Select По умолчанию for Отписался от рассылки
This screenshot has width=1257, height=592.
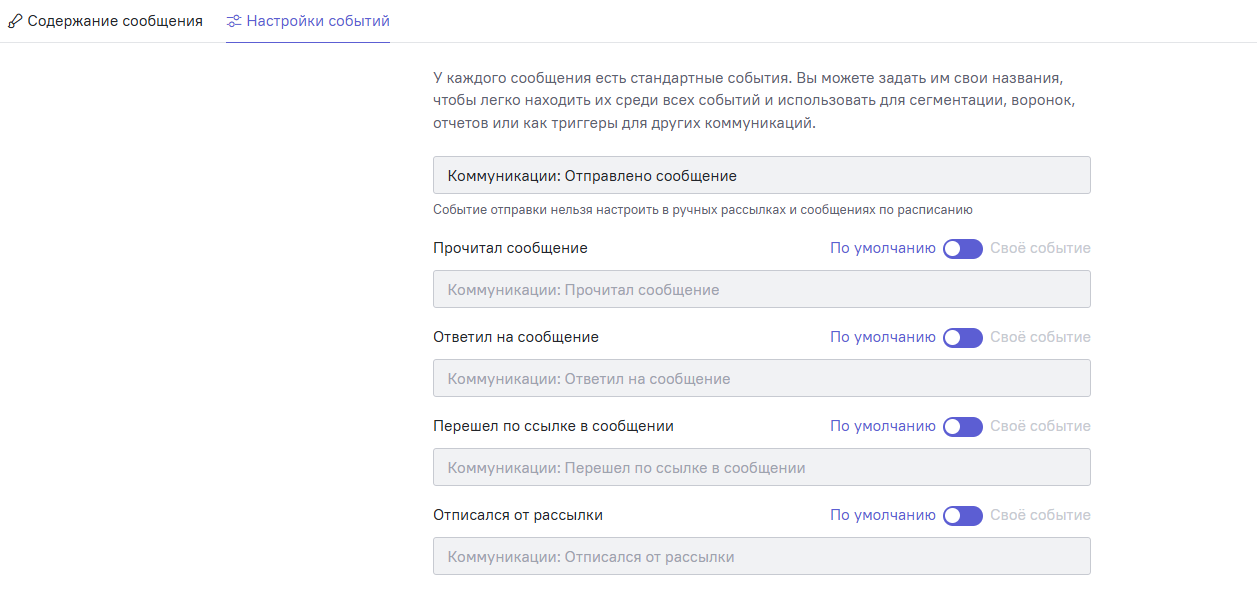point(883,516)
